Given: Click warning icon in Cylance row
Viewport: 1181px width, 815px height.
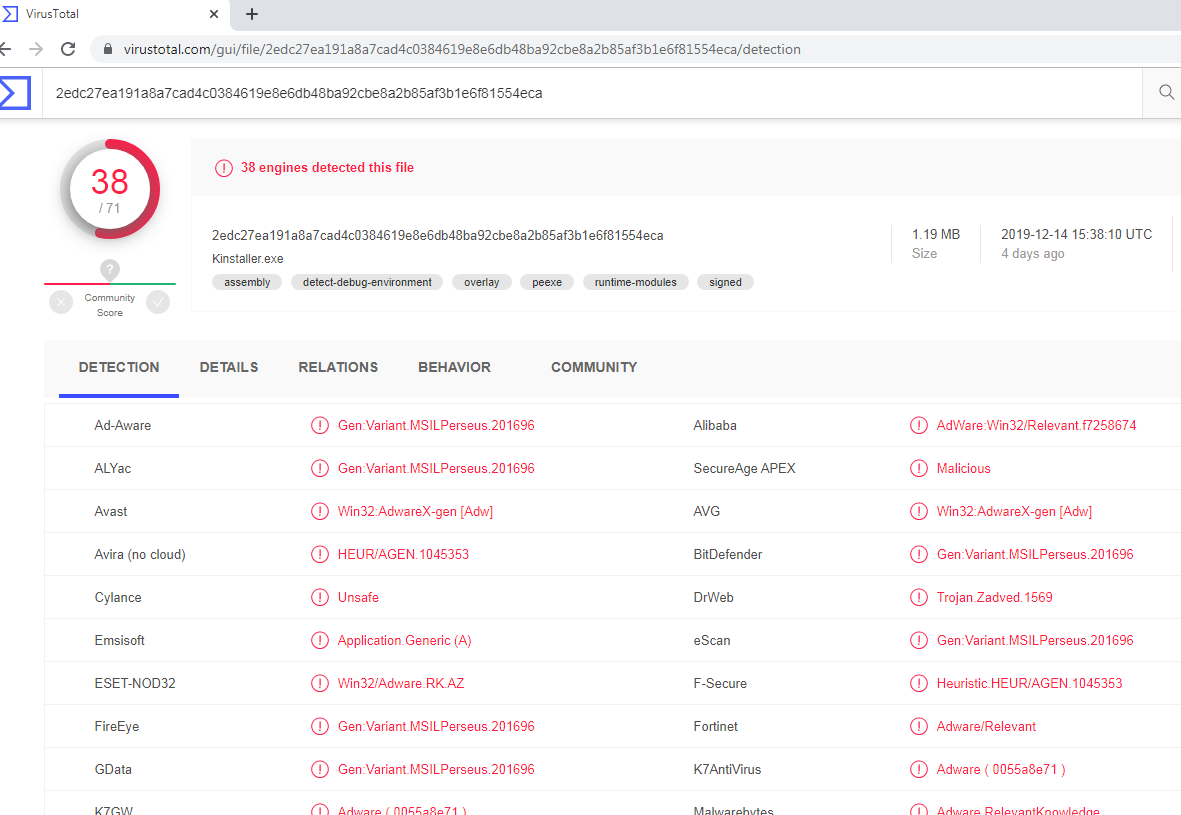Looking at the screenshot, I should (x=319, y=597).
